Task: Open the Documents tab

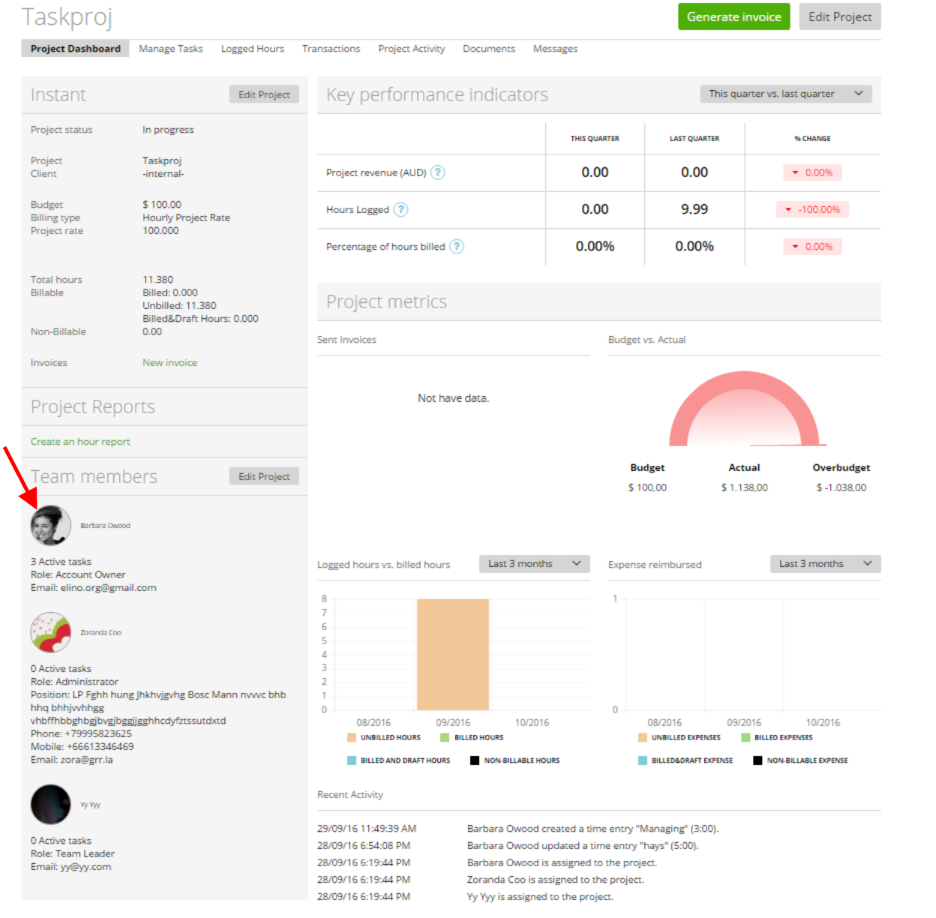Action: [489, 49]
